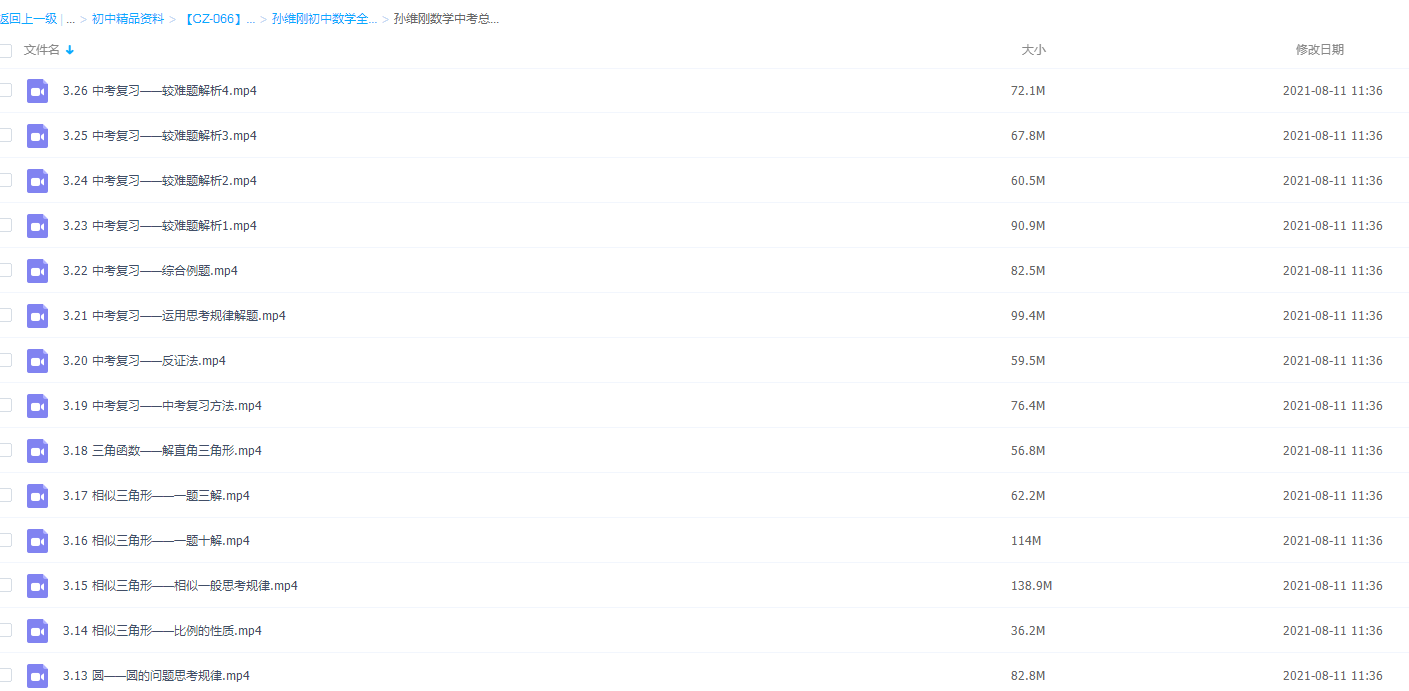
Task: Click video icon for 3.26 较难题解析4.mp4
Action: pos(37,91)
